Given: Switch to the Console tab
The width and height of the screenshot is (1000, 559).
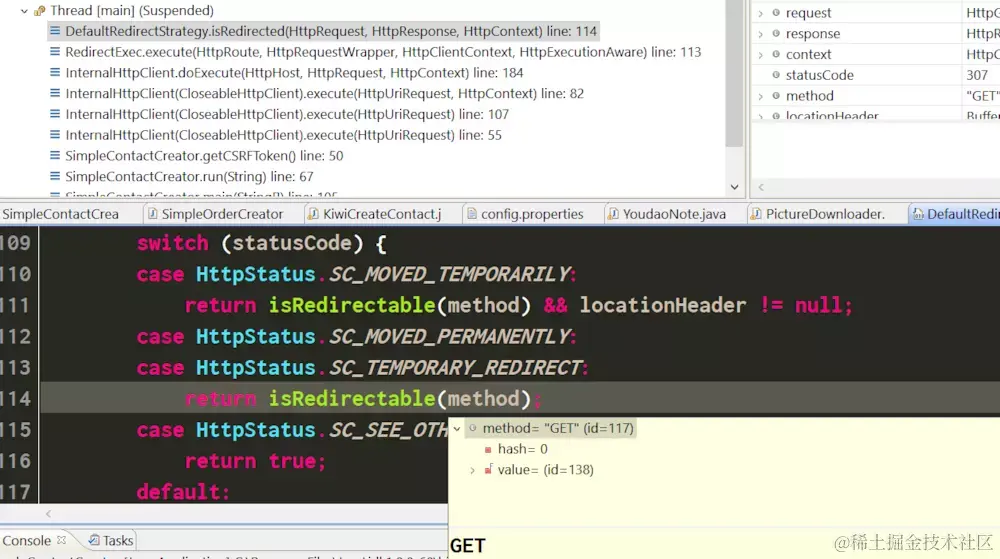Looking at the screenshot, I should 27,541.
